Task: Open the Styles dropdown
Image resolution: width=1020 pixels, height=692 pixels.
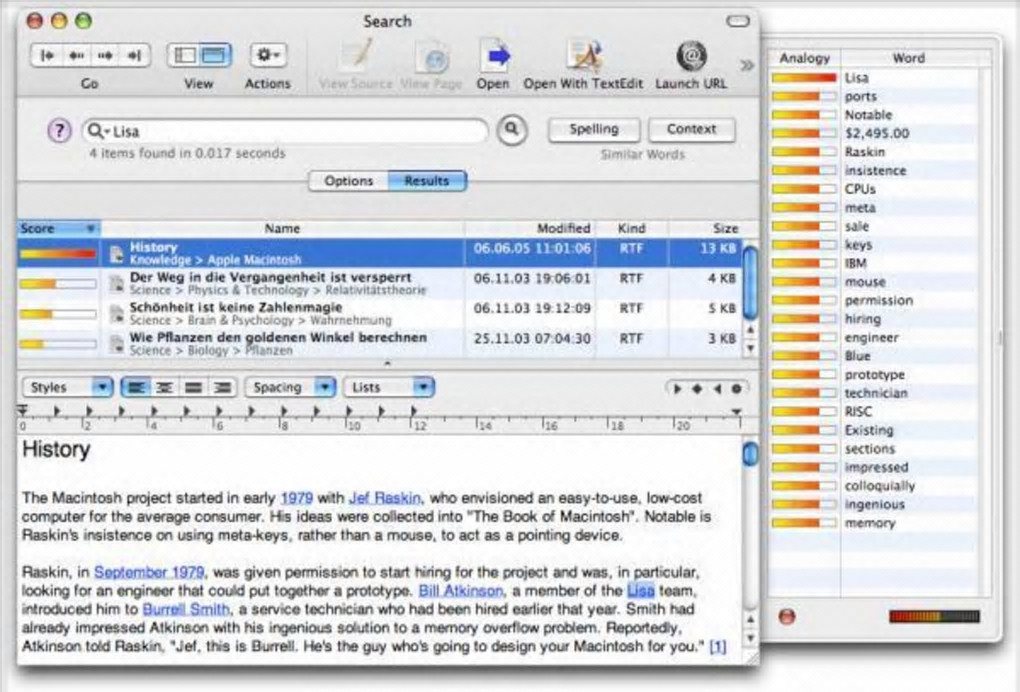Action: click(x=68, y=388)
